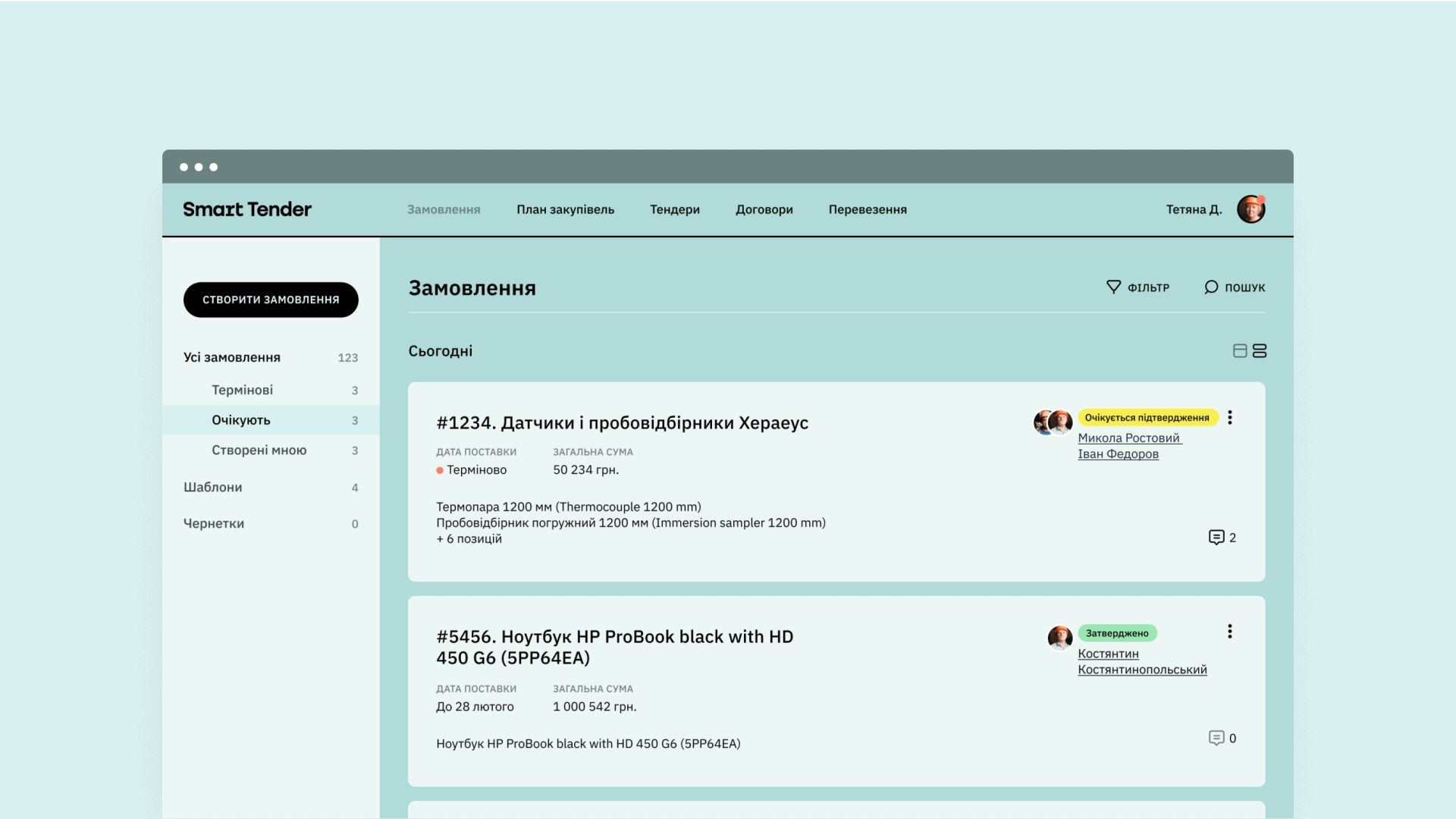The width and height of the screenshot is (1456, 819).
Task: Switch to compact card view icon
Action: coord(1240,350)
